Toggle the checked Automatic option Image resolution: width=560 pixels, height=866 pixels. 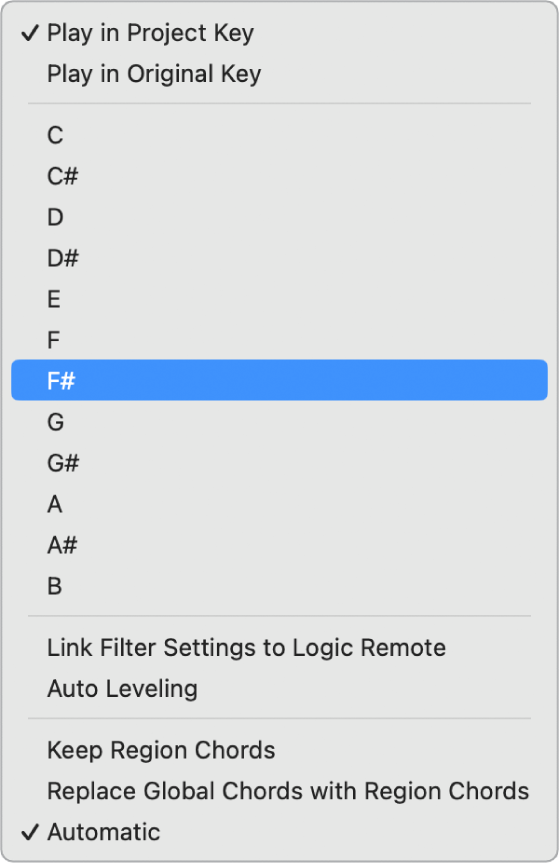[279, 832]
